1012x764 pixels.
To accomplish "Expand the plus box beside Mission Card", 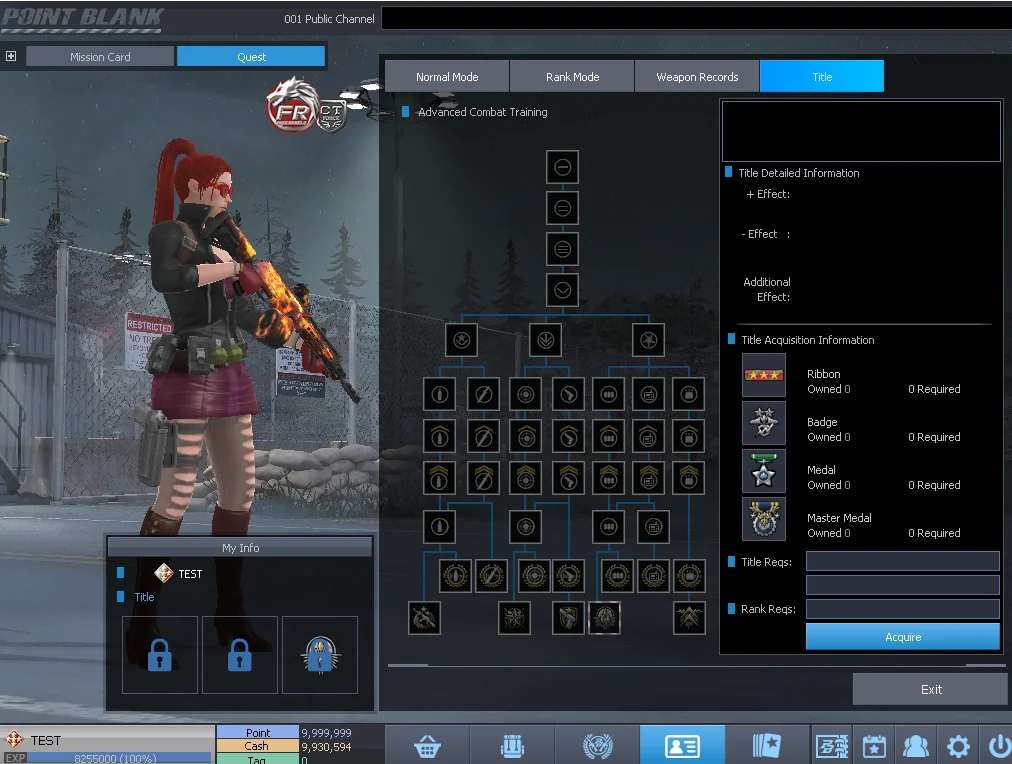I will pos(11,56).
